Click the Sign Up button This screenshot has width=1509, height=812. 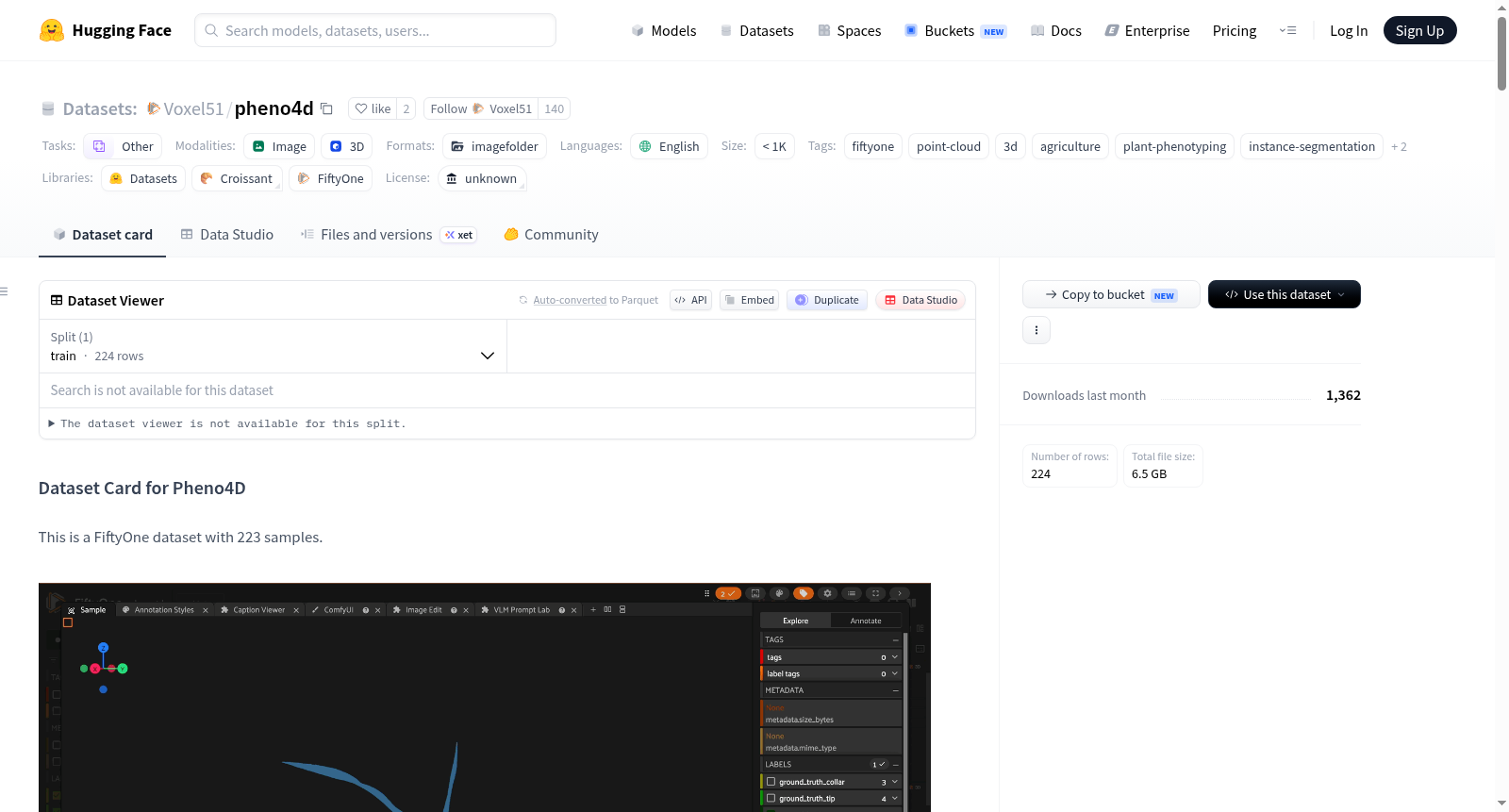click(x=1419, y=30)
